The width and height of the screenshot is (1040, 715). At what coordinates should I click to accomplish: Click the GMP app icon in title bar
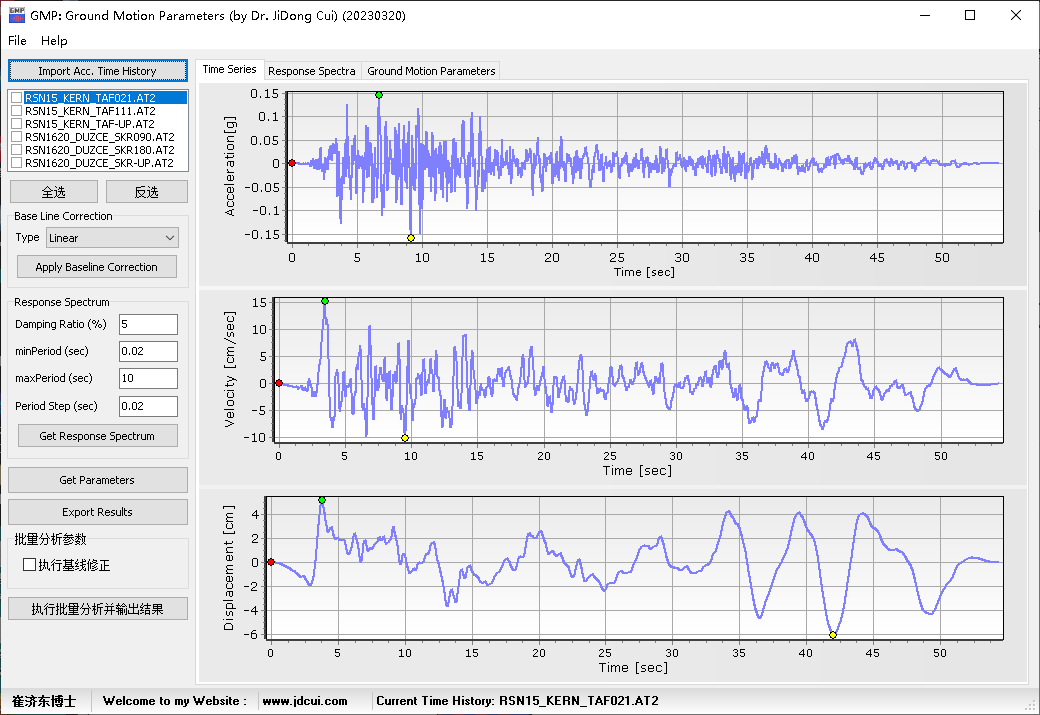tap(17, 15)
